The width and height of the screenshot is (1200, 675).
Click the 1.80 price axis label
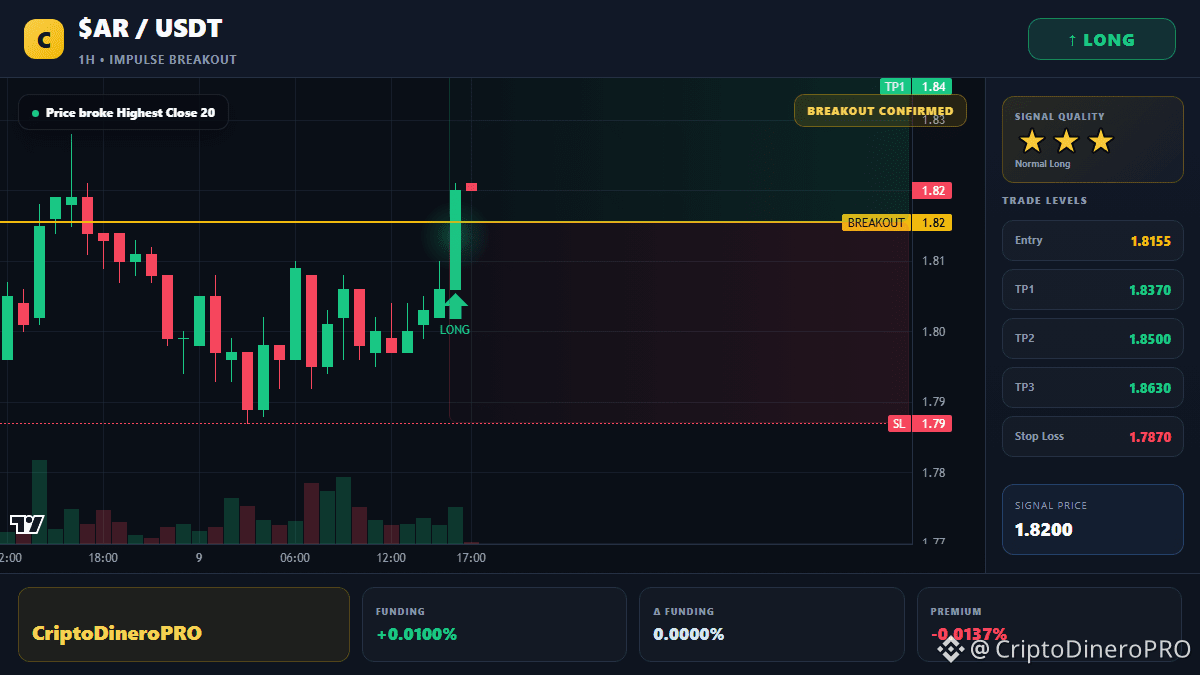click(933, 332)
